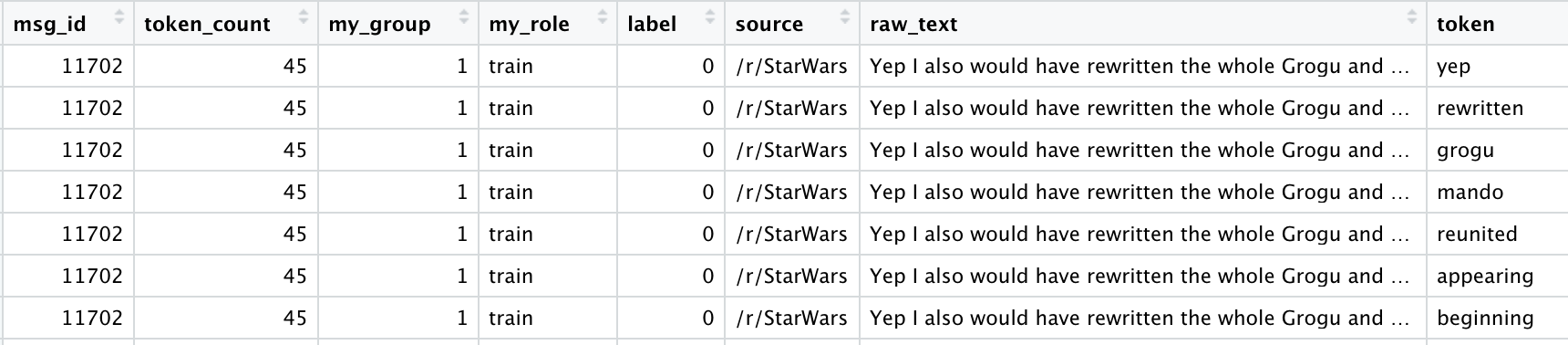The width and height of the screenshot is (1568, 345).
Task: Select the my_group header label
Action: 379,25
